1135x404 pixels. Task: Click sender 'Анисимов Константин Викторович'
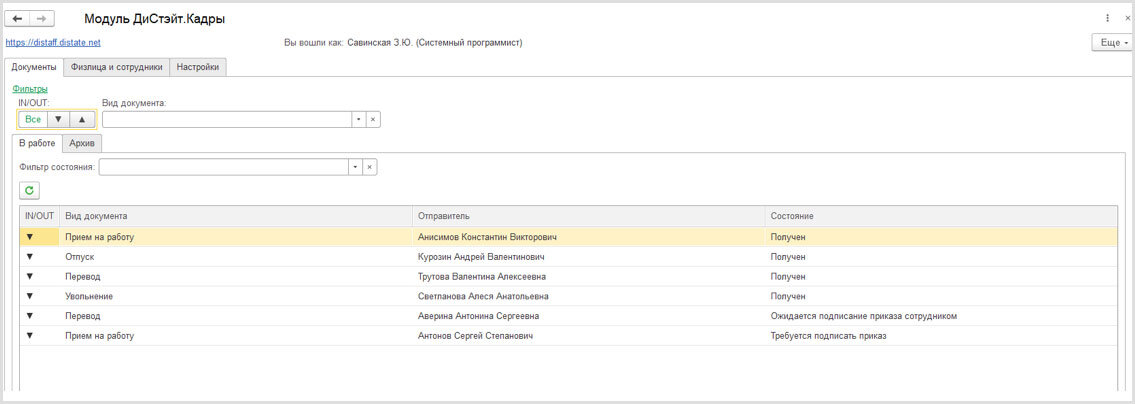tap(488, 237)
